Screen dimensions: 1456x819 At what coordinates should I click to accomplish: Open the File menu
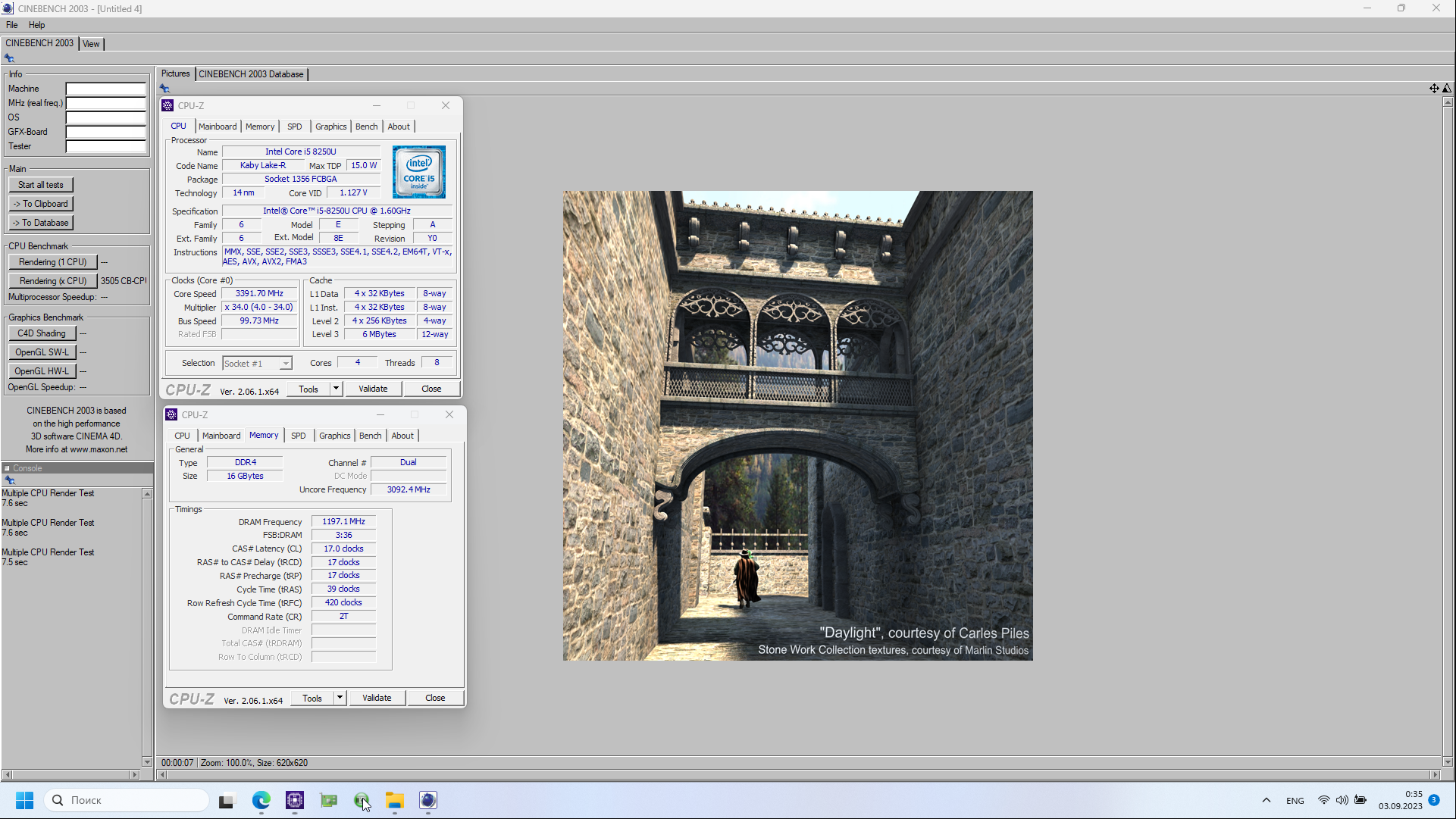11,25
